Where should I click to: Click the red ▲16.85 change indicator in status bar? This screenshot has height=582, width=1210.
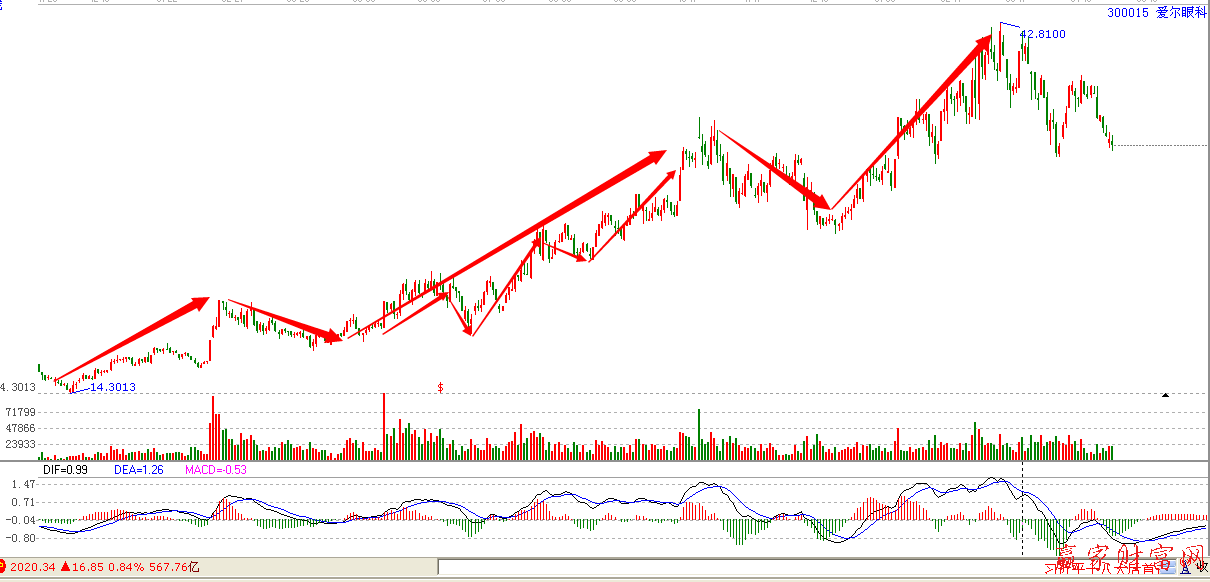[83, 567]
